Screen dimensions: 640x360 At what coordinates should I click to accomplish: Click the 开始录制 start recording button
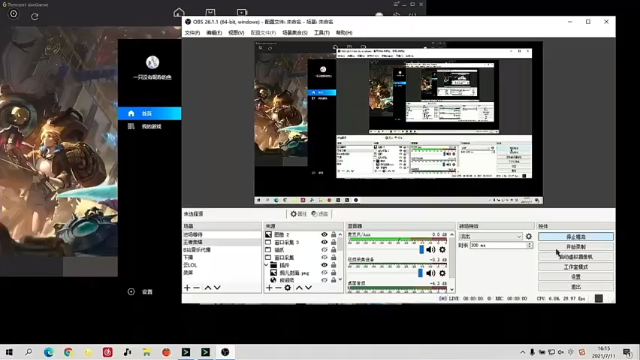click(x=576, y=247)
